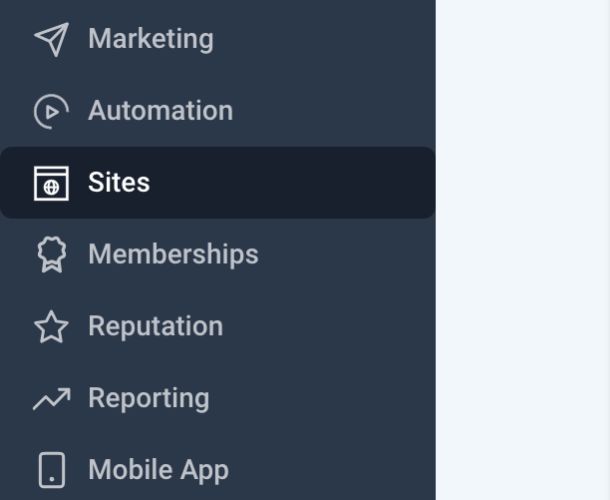Screen dimensions: 610x500
Task: Click the Reporting text label
Action: tap(148, 398)
